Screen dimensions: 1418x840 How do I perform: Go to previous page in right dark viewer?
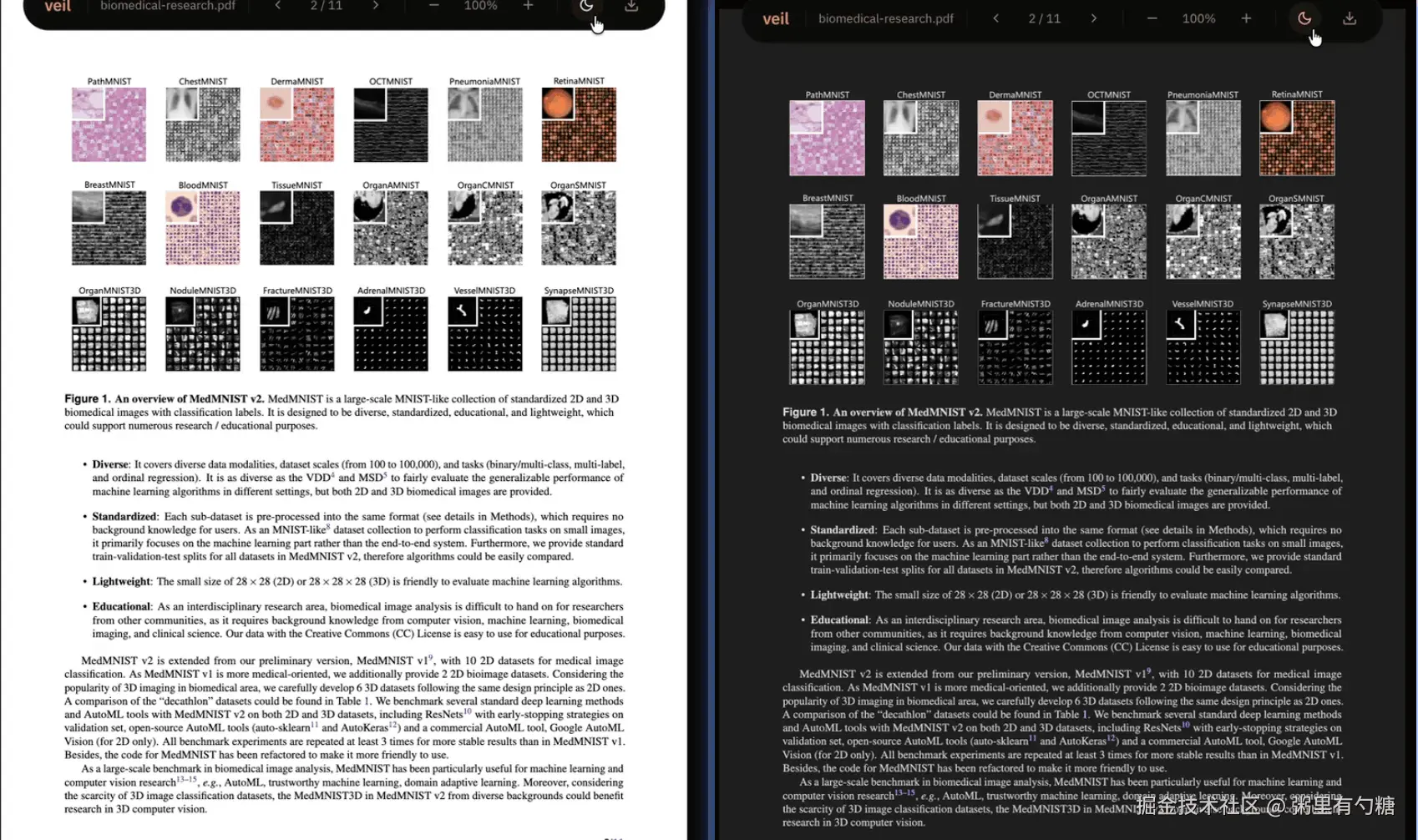pyautogui.click(x=995, y=18)
